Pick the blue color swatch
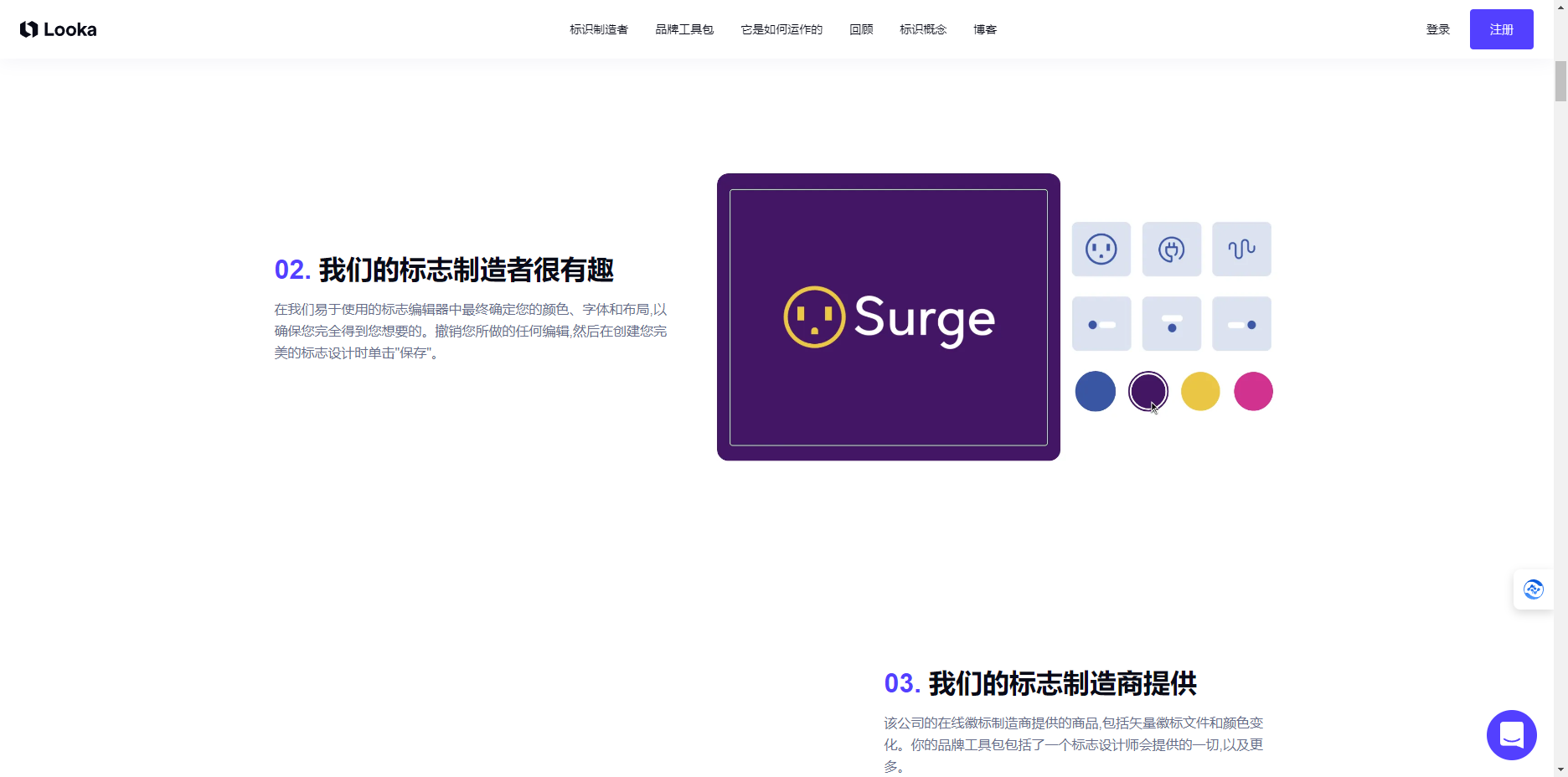The height and width of the screenshot is (777, 1568). click(x=1095, y=391)
